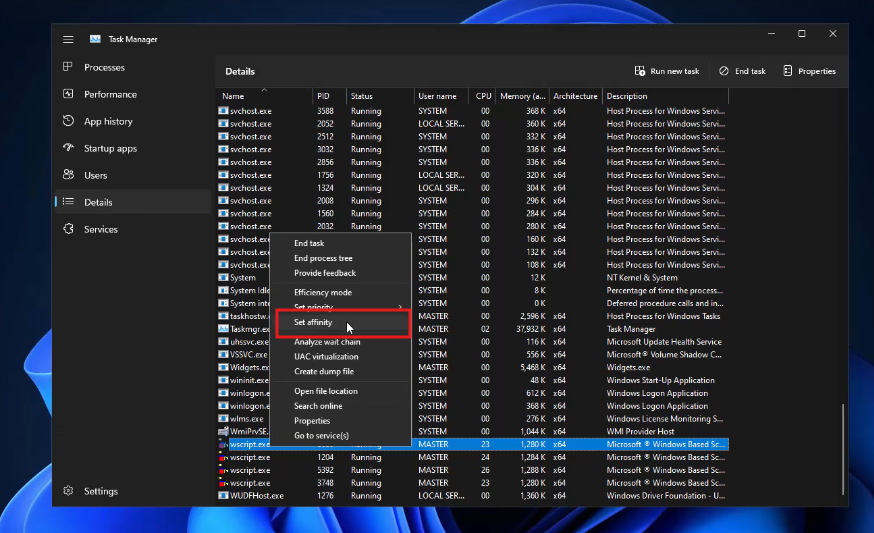874x533 pixels.
Task: Click icon of Taskmgr.exe process row
Action: pyautogui.click(x=223, y=329)
